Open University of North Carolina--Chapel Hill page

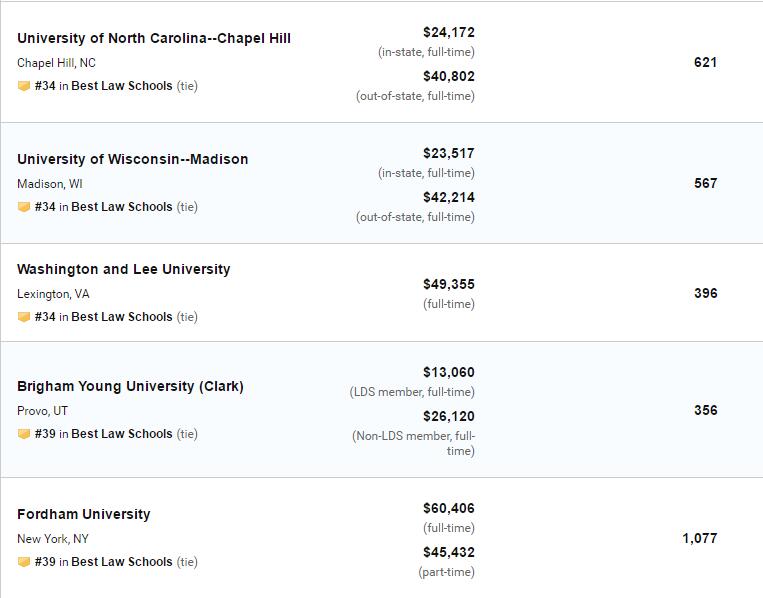[154, 38]
